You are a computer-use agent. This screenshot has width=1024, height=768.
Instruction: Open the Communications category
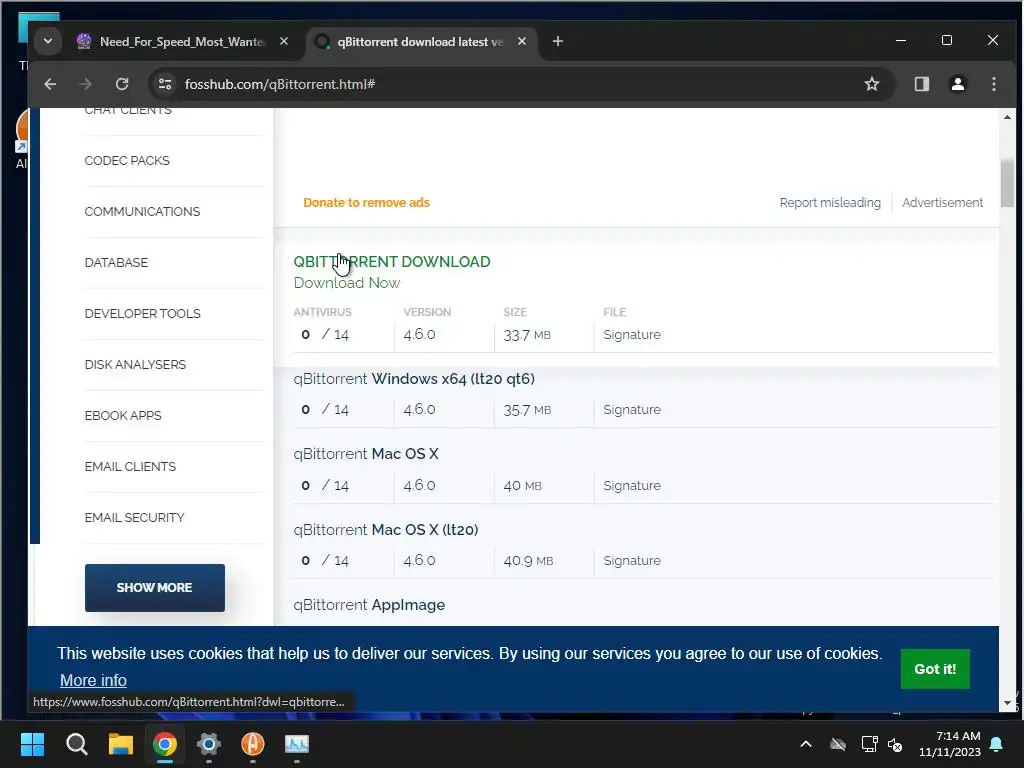coord(142,212)
